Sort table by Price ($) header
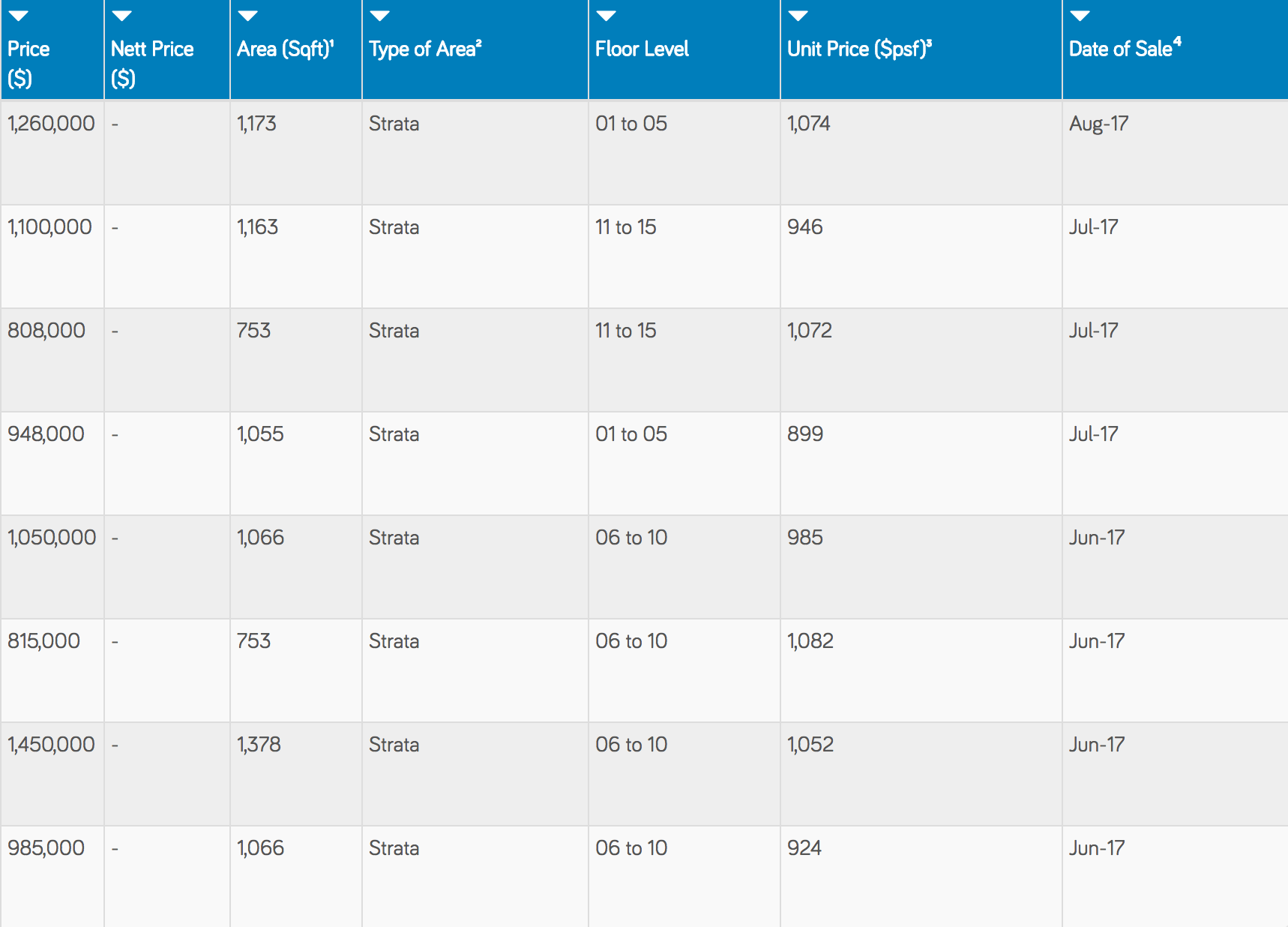The image size is (1288, 927). (x=28, y=64)
